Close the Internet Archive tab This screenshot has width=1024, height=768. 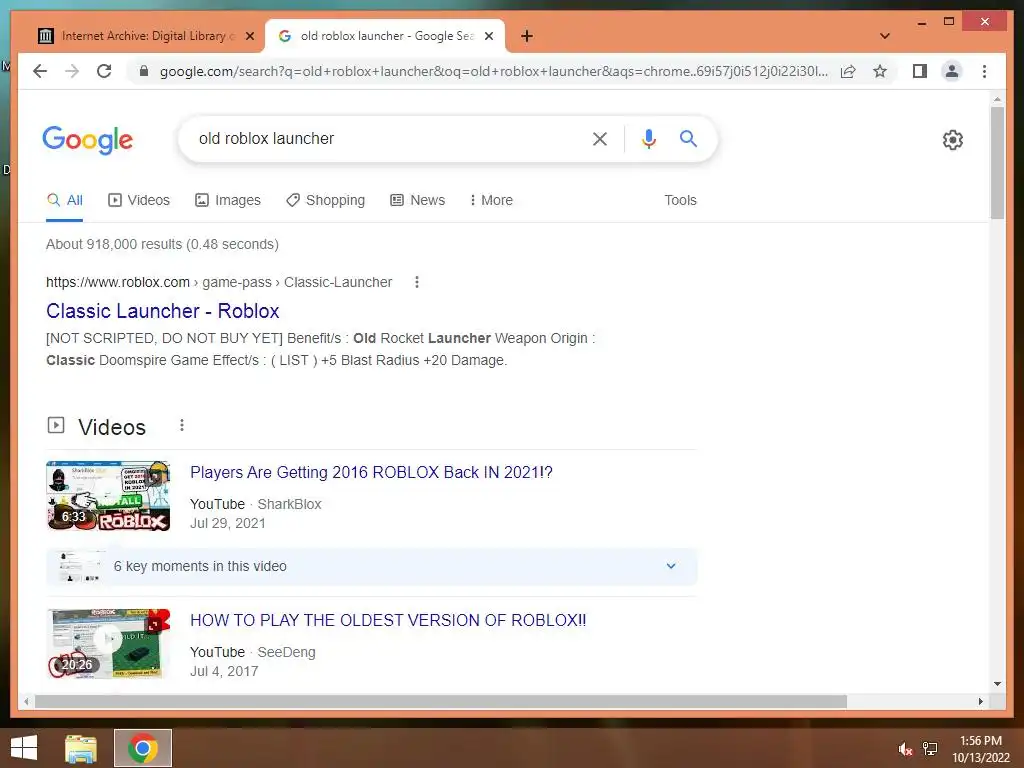click(249, 36)
